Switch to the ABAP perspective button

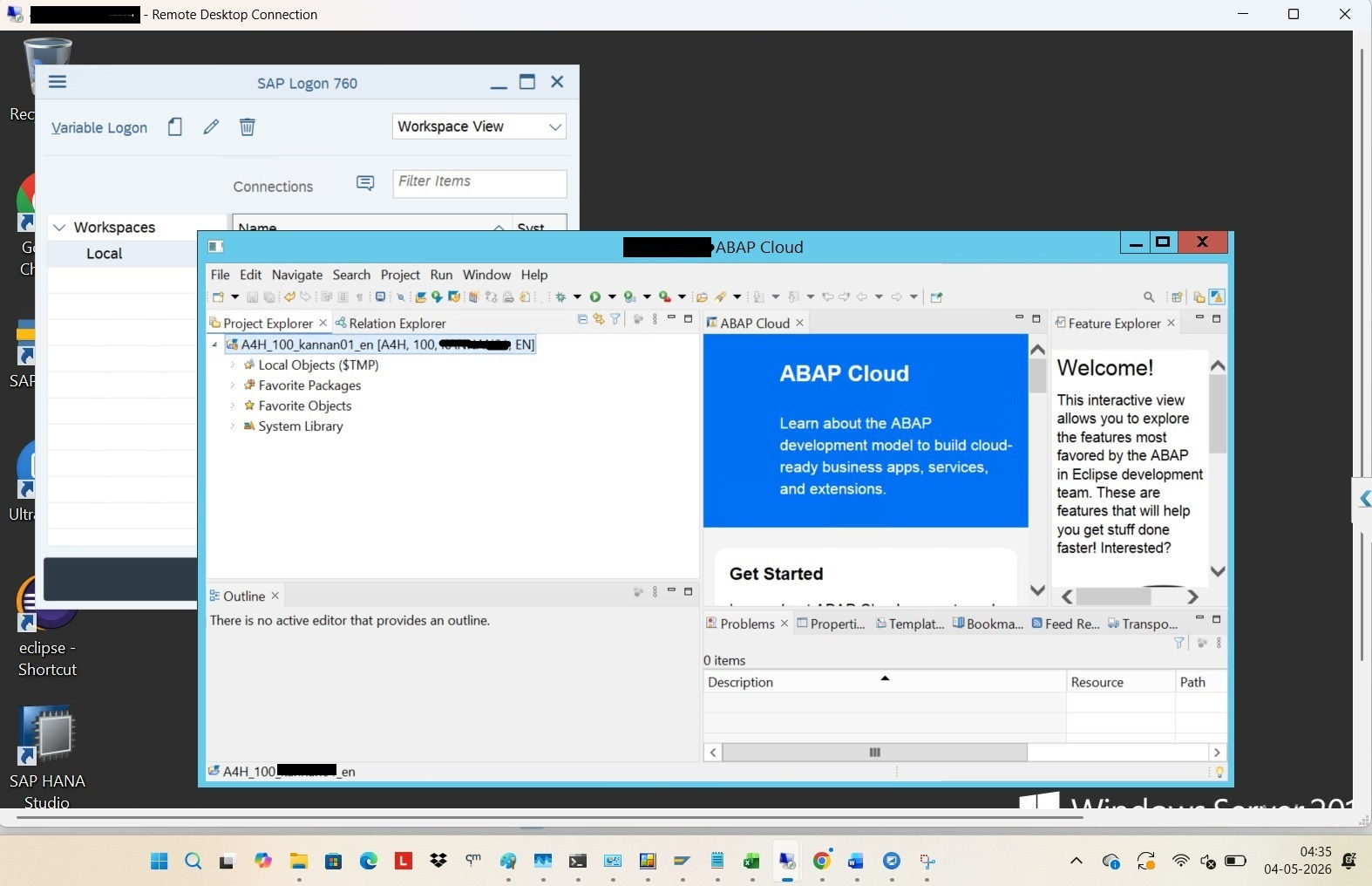pyautogui.click(x=1217, y=296)
